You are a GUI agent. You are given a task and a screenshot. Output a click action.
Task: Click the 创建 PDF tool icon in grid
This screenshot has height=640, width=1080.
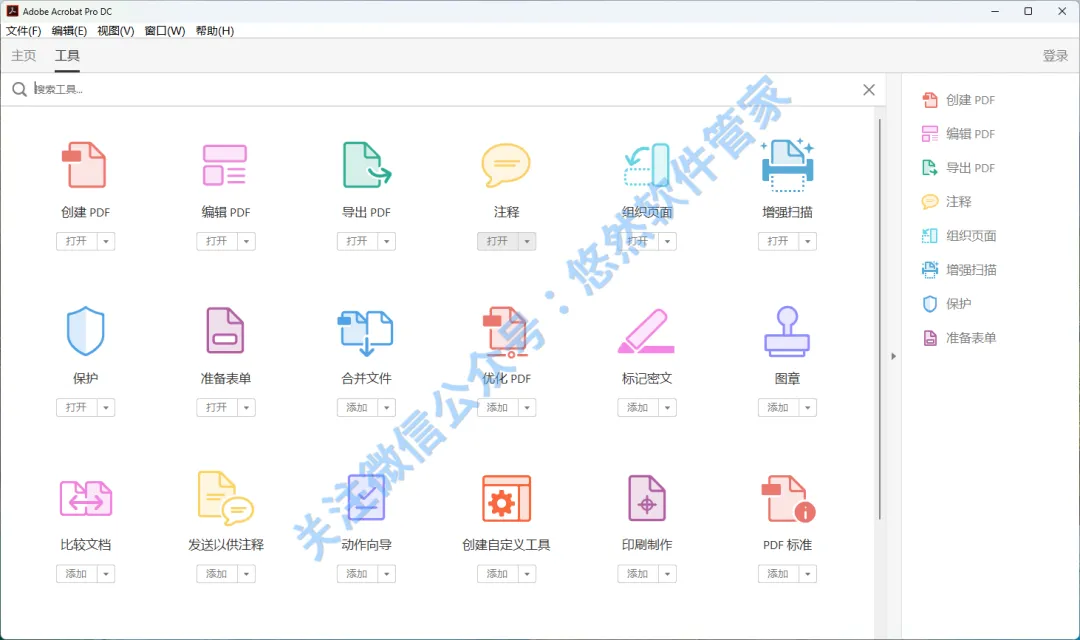tap(85, 165)
